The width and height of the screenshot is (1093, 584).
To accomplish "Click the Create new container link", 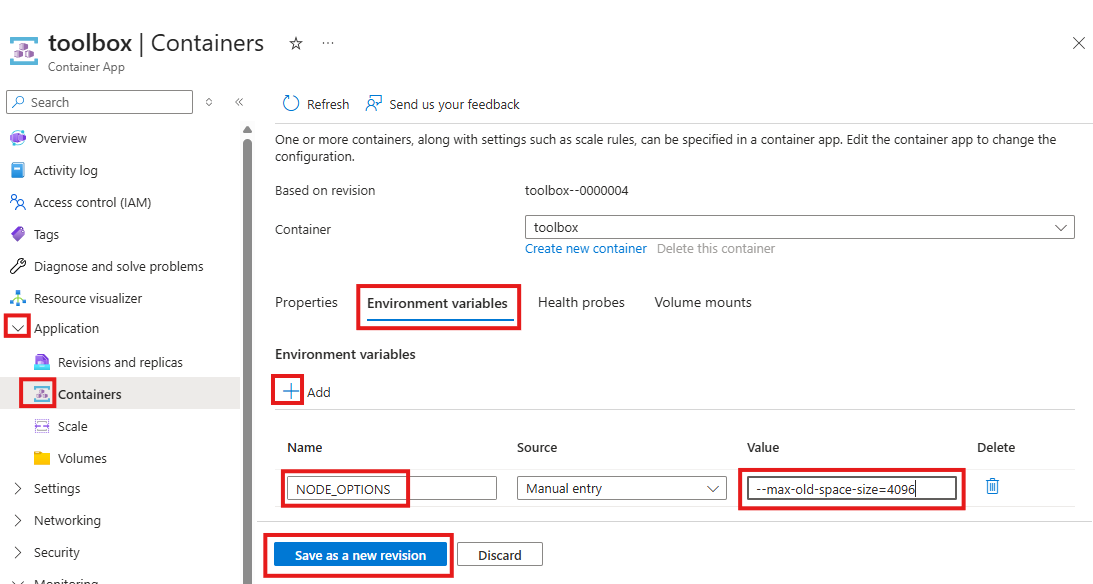I will pos(586,248).
